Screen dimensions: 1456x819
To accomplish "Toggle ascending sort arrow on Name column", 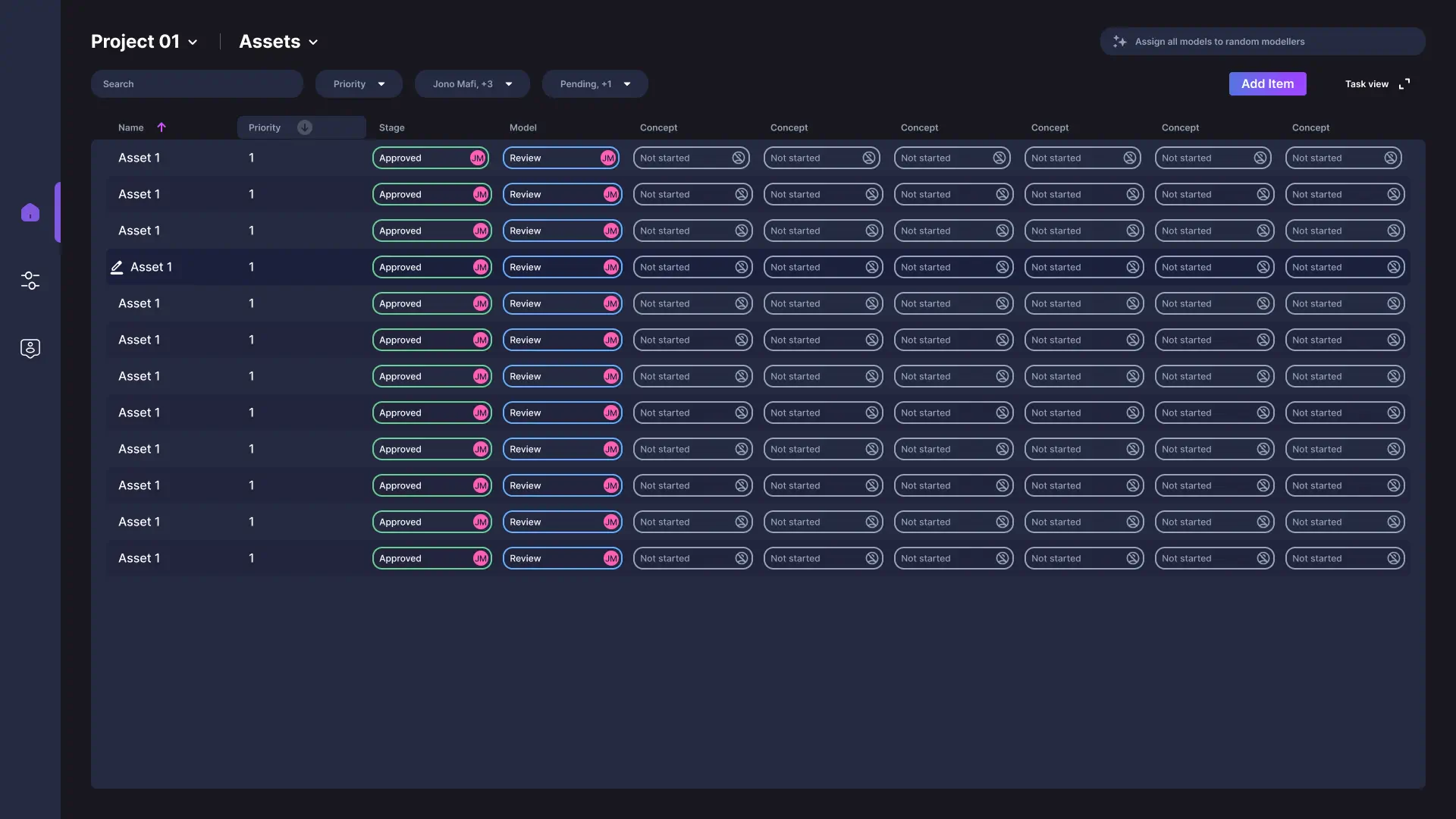I will coord(162,127).
